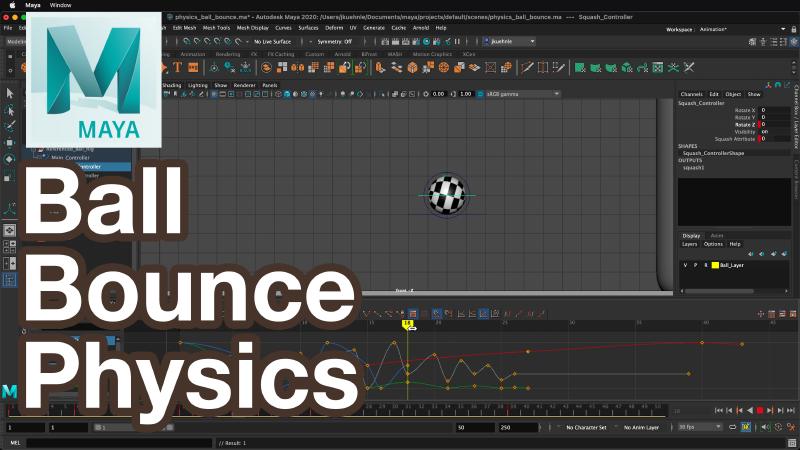Click the SVG tool shelf icon
Screen dimensions: 800x450
(193, 67)
